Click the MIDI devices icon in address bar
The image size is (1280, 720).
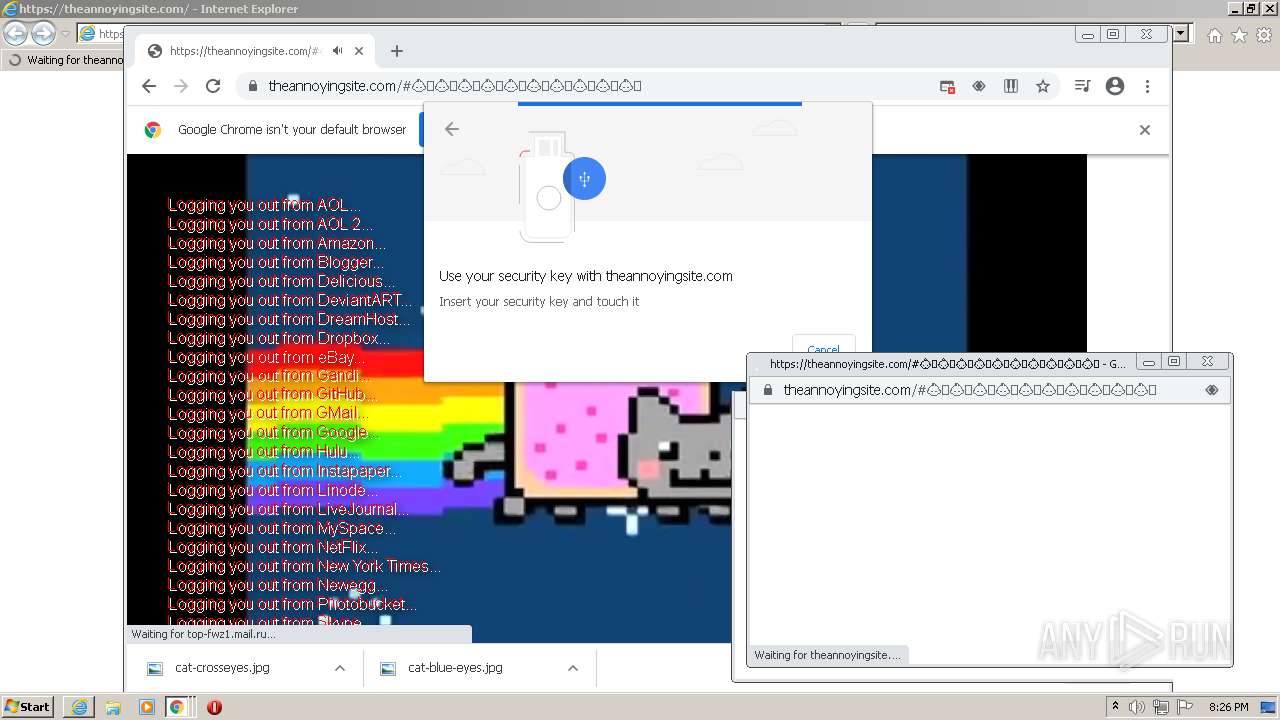[1011, 87]
